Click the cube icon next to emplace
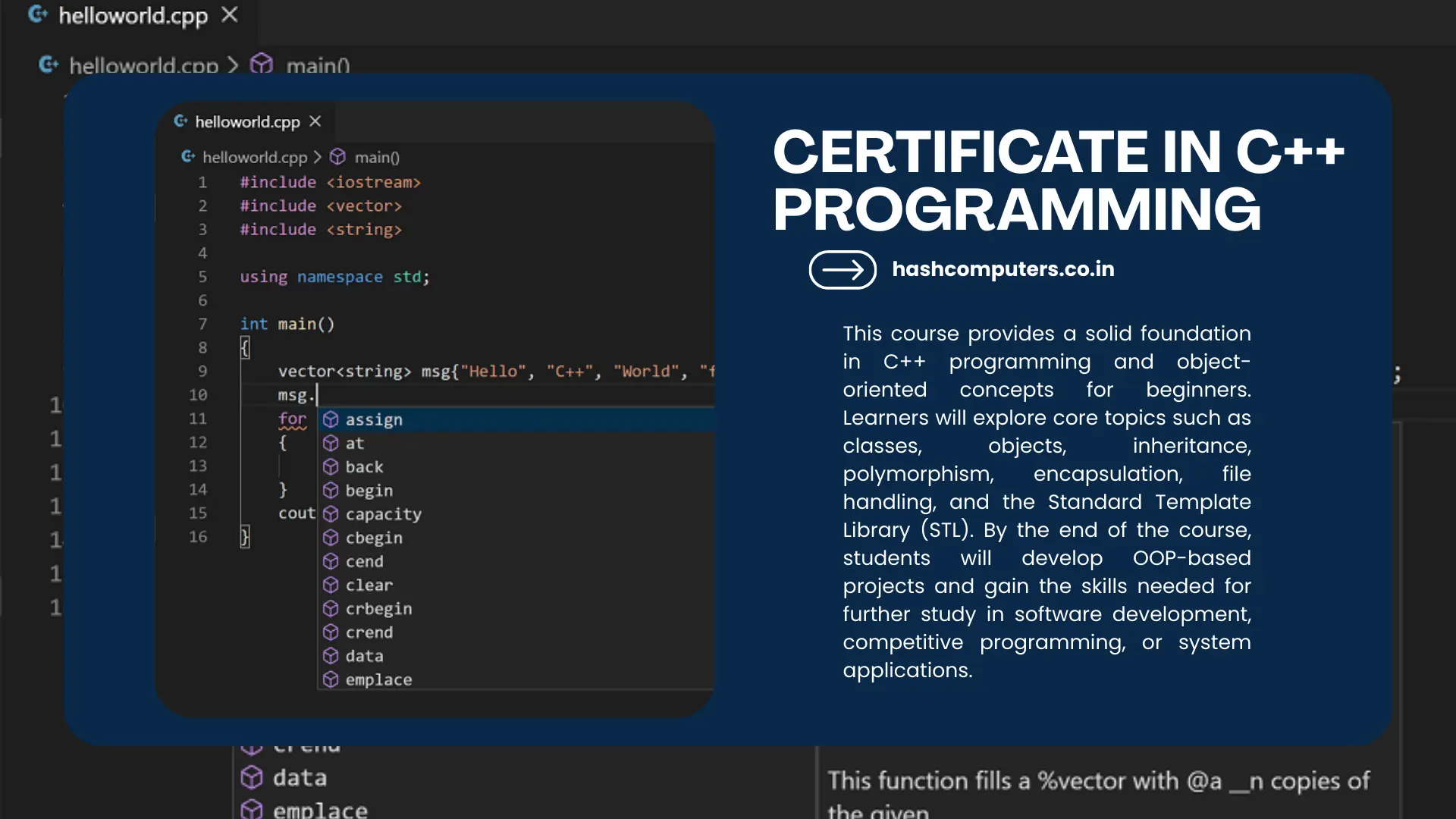The image size is (1456, 819). (x=331, y=679)
